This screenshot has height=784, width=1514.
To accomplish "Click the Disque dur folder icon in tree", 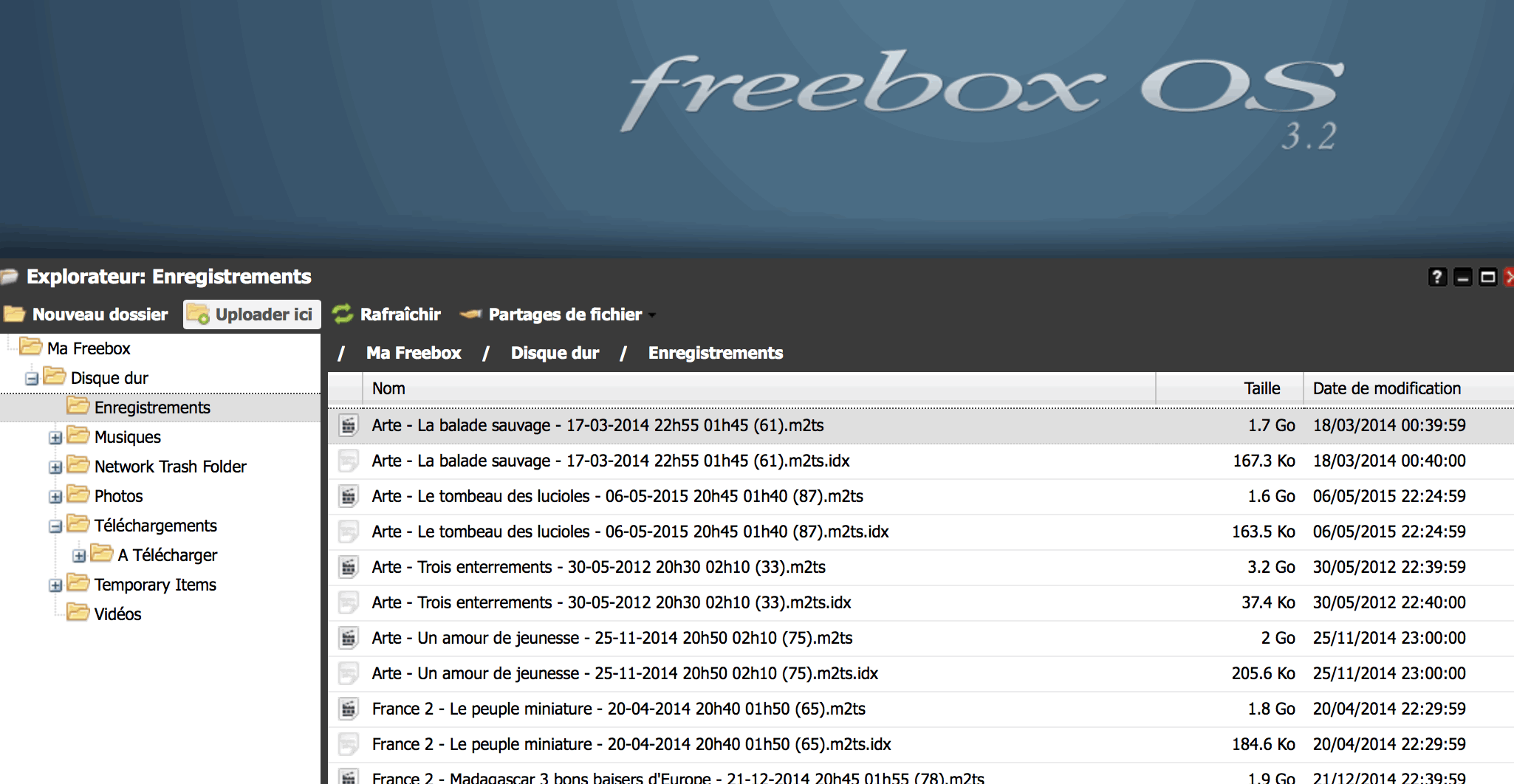I will click(54, 376).
